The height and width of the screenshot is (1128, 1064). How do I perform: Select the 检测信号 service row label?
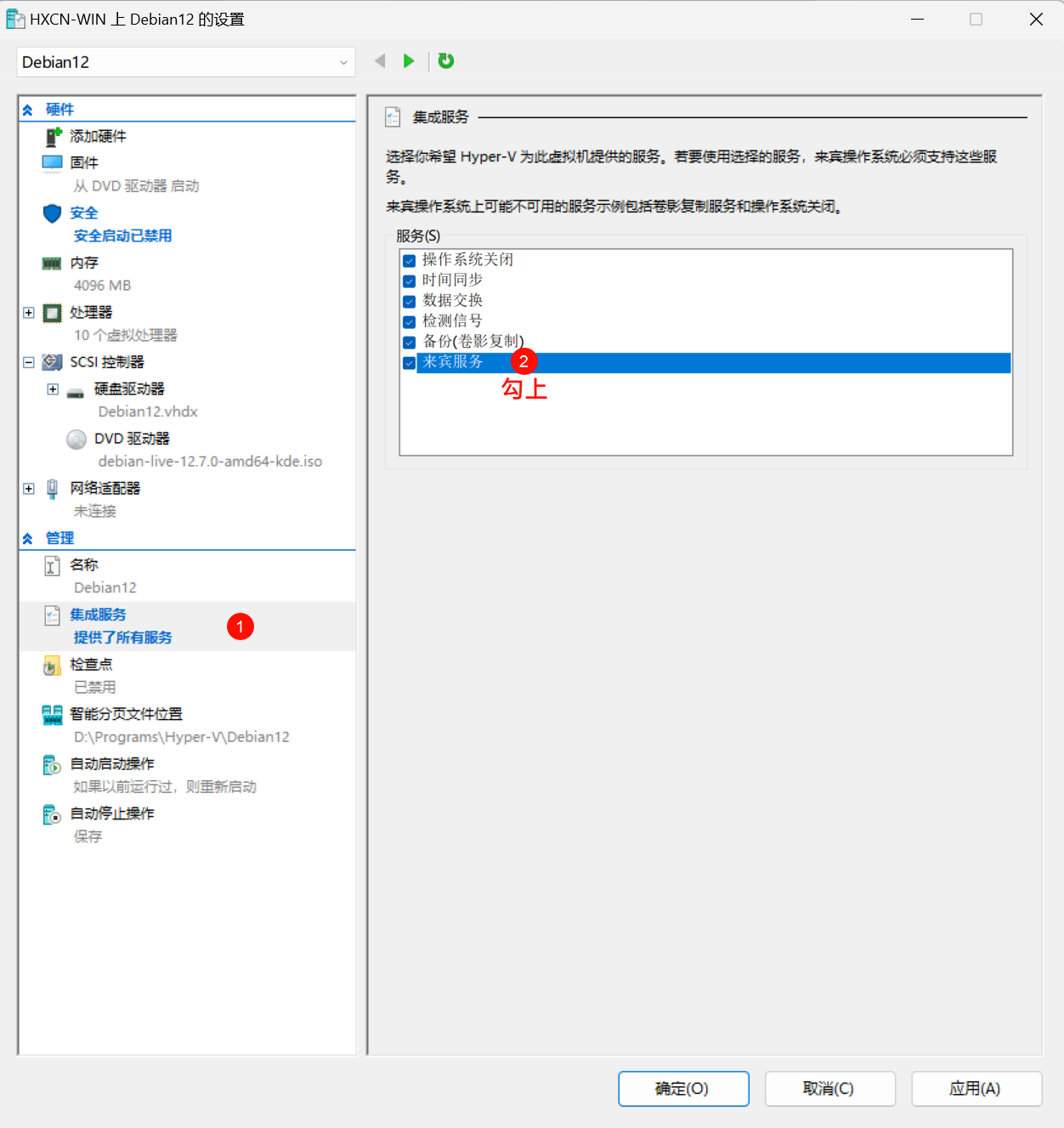(x=452, y=320)
